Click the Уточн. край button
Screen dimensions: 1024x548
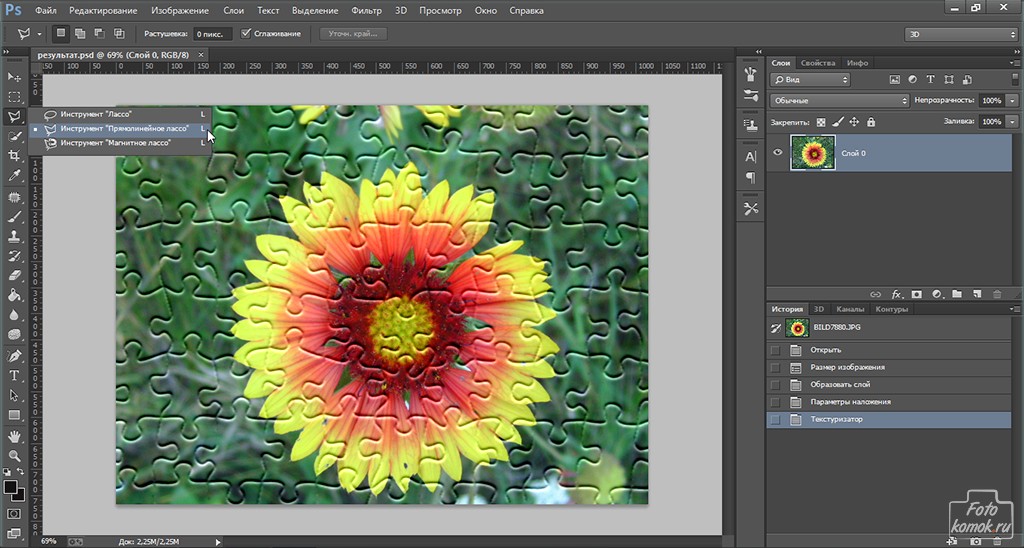click(351, 34)
